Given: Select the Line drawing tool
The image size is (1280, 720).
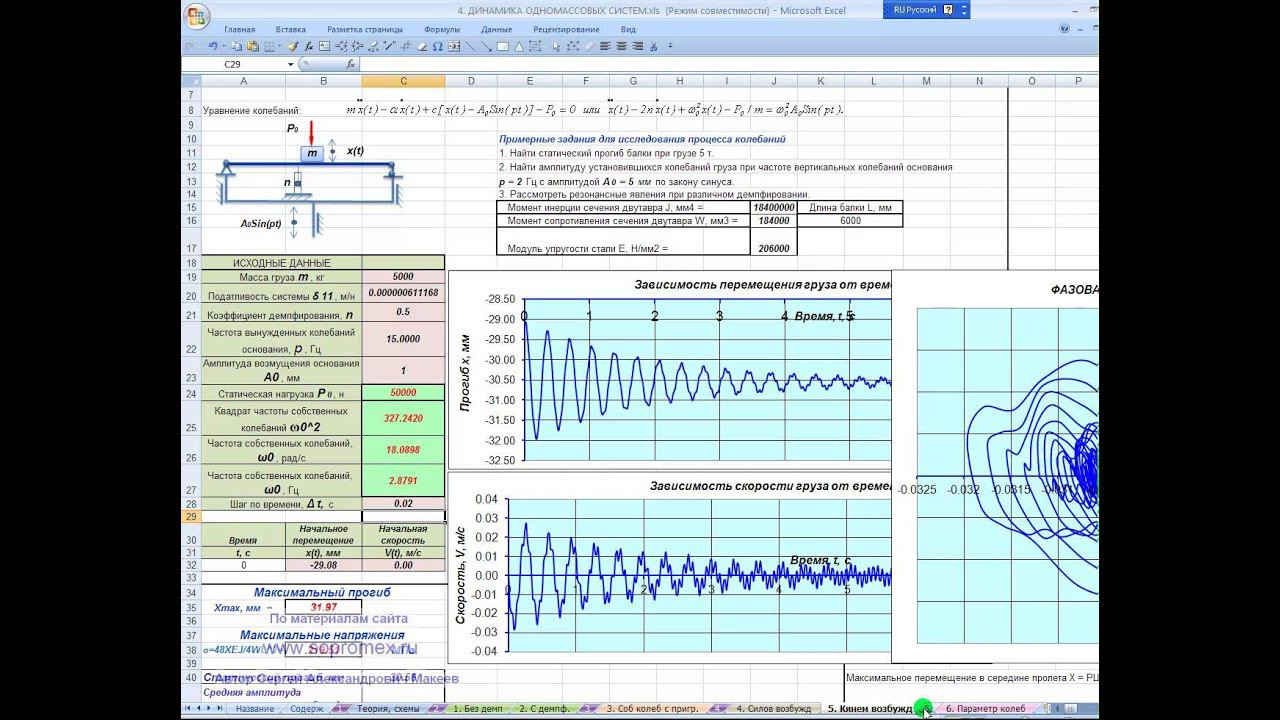Looking at the screenshot, I should (470, 46).
